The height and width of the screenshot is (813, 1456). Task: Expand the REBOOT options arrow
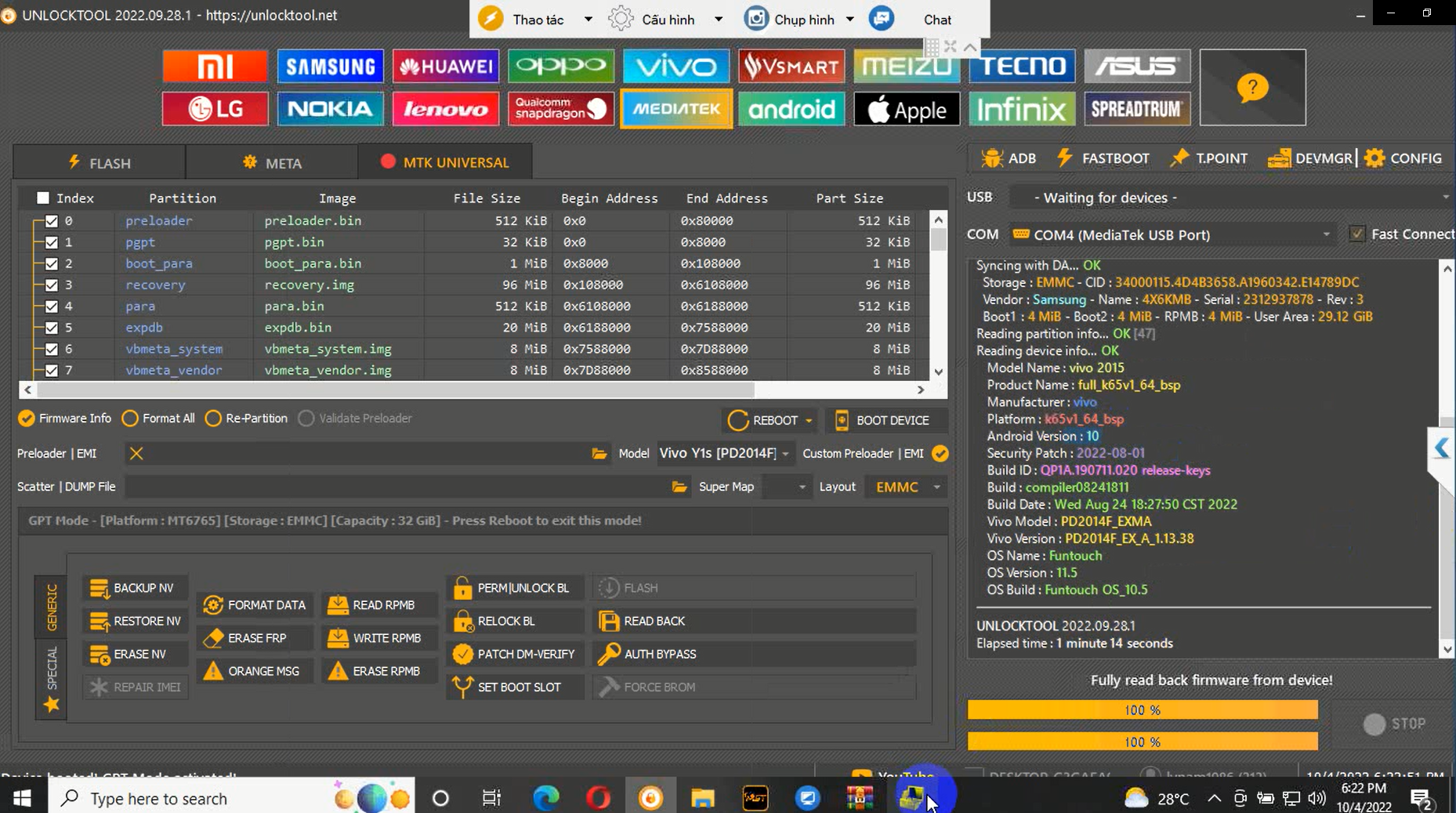tap(809, 421)
